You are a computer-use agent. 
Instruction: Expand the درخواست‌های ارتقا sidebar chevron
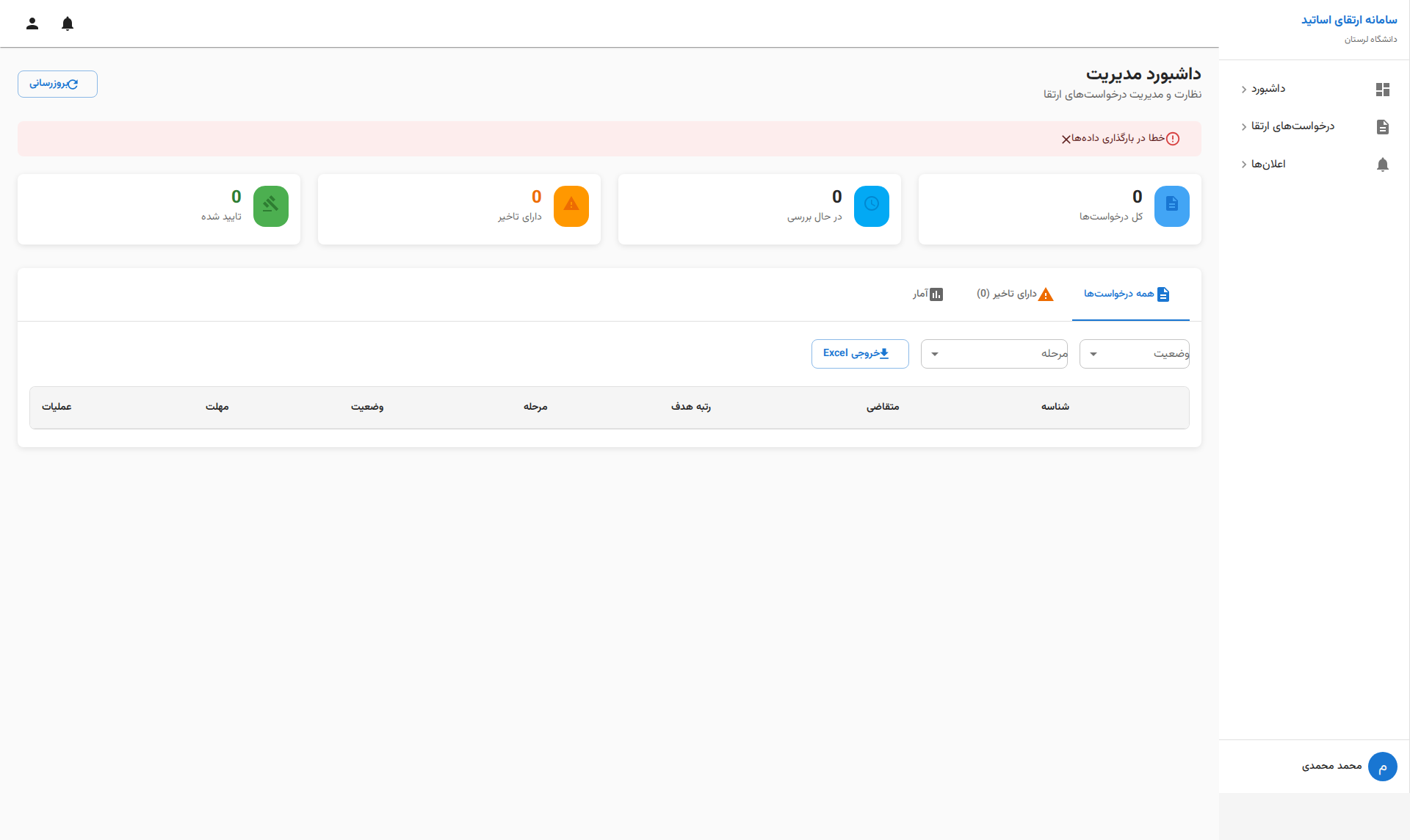coord(1244,127)
